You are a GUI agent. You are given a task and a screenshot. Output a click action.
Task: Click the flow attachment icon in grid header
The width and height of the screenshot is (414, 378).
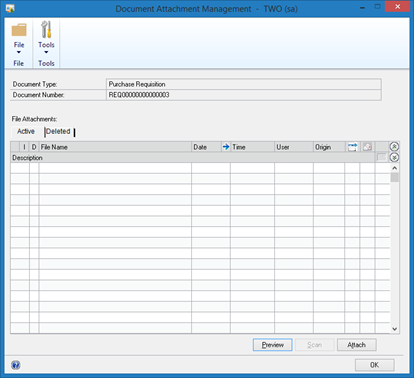(x=352, y=147)
